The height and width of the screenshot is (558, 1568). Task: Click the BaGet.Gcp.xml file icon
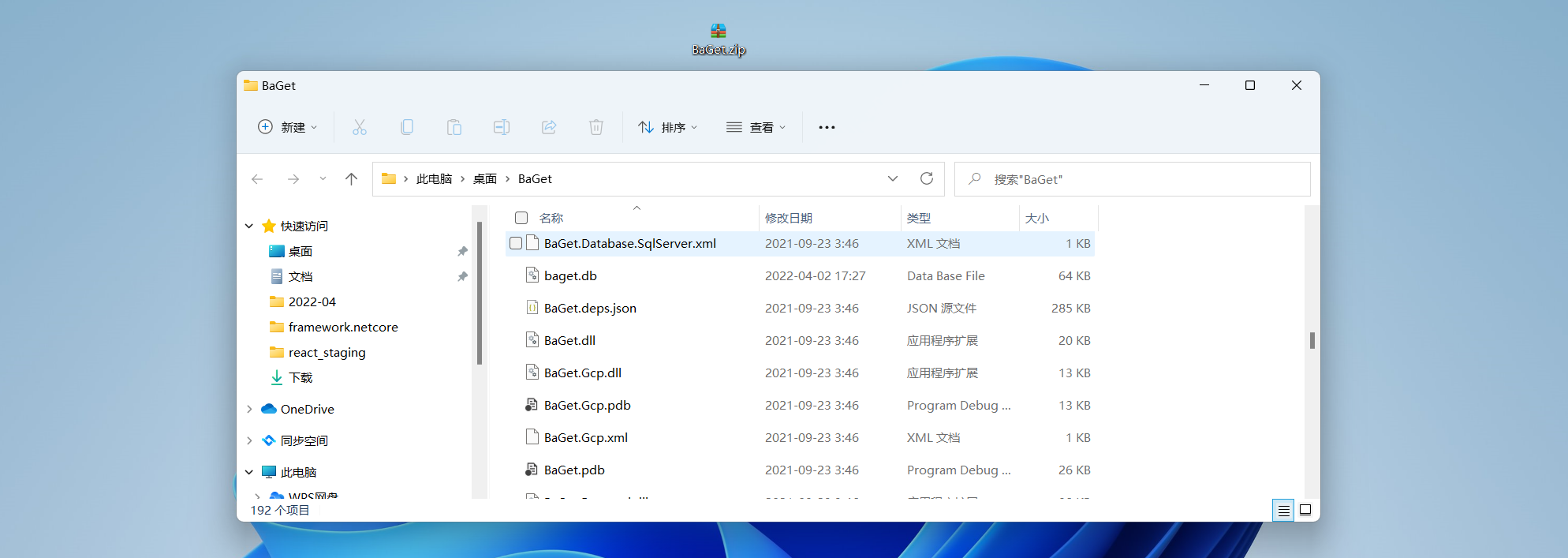(532, 437)
